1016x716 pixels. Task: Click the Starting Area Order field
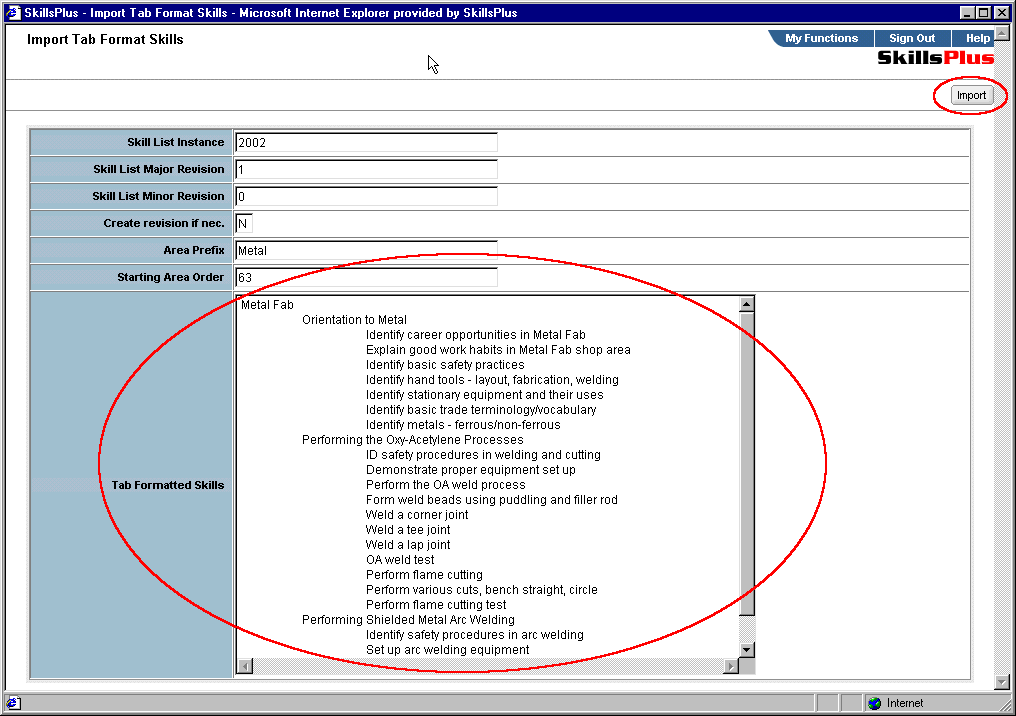point(366,277)
